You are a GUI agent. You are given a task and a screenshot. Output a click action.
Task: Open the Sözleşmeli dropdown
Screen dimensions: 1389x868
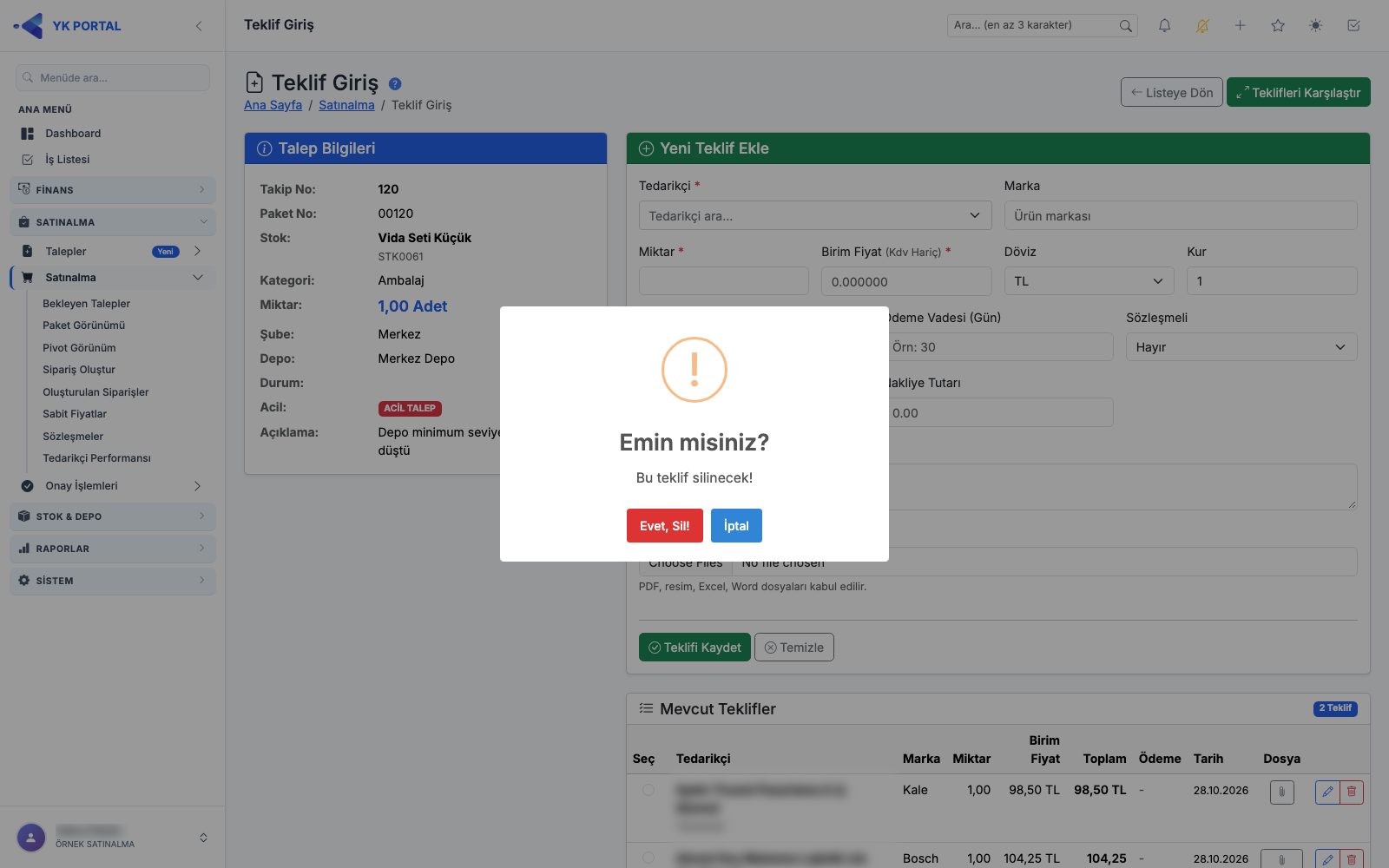pyautogui.click(x=1241, y=347)
